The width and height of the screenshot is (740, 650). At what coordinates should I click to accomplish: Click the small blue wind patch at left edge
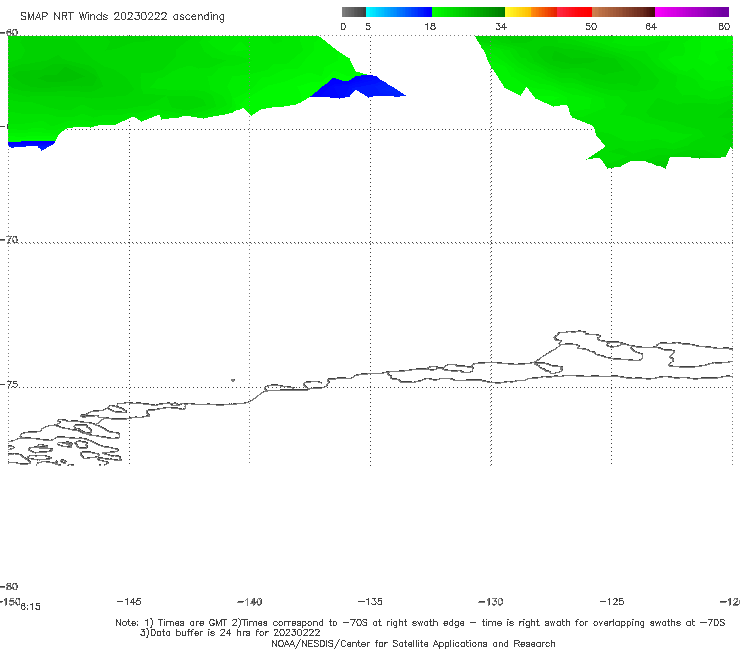[x=31, y=145]
